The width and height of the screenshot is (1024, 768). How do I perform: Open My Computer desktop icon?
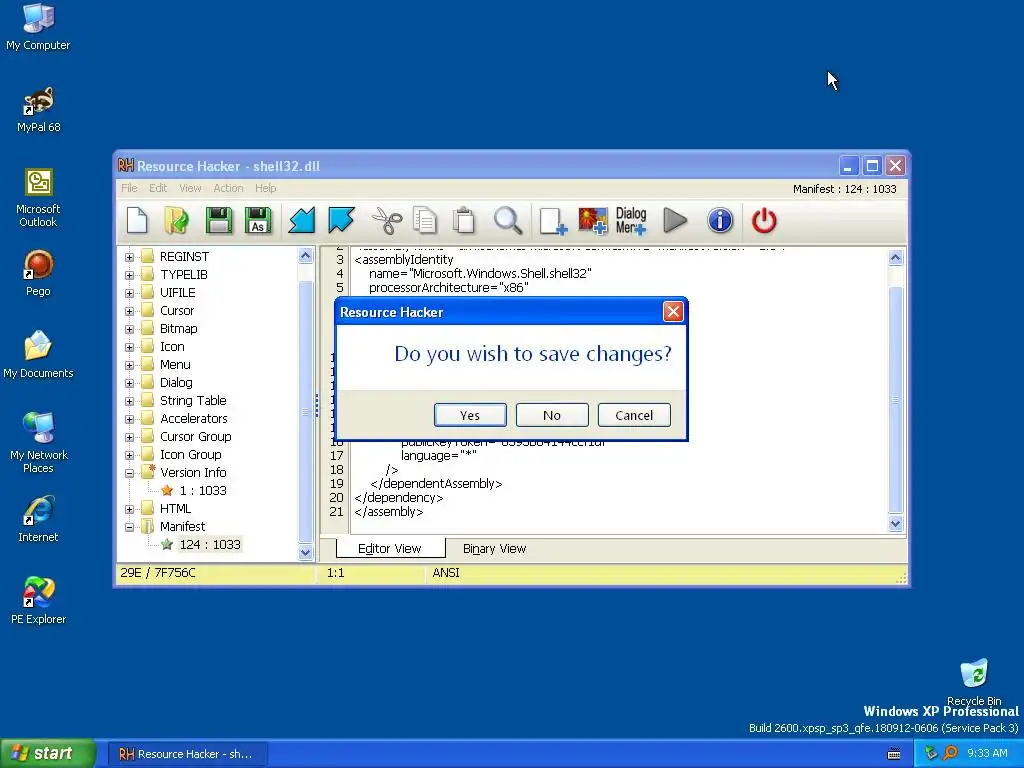click(38, 27)
